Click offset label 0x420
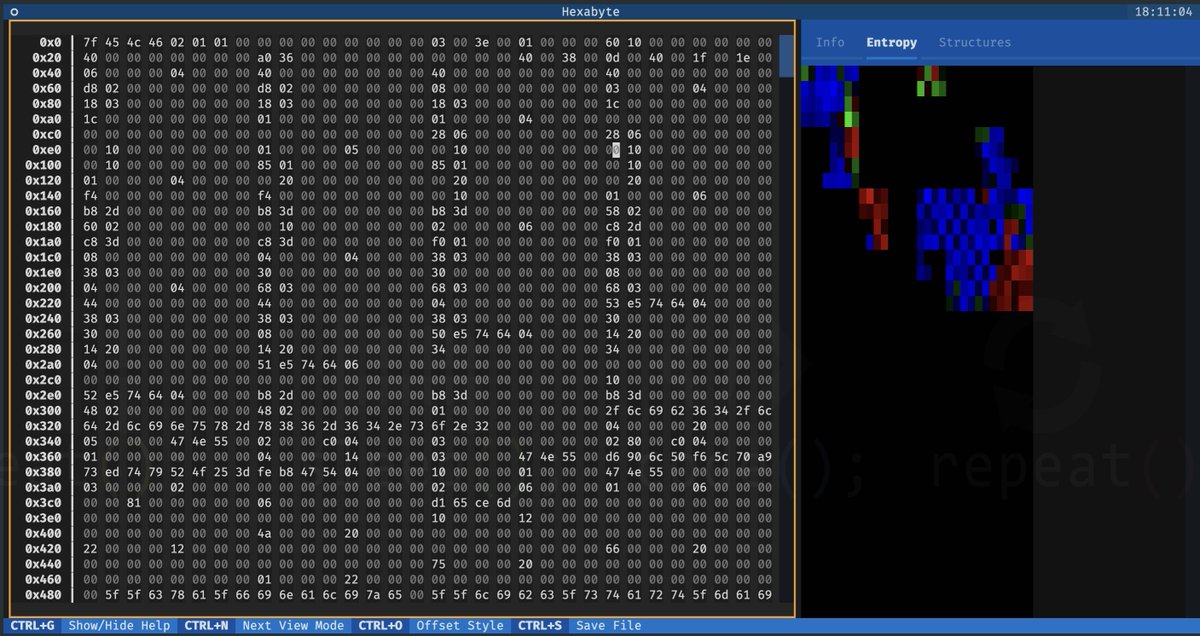 tap(43, 548)
